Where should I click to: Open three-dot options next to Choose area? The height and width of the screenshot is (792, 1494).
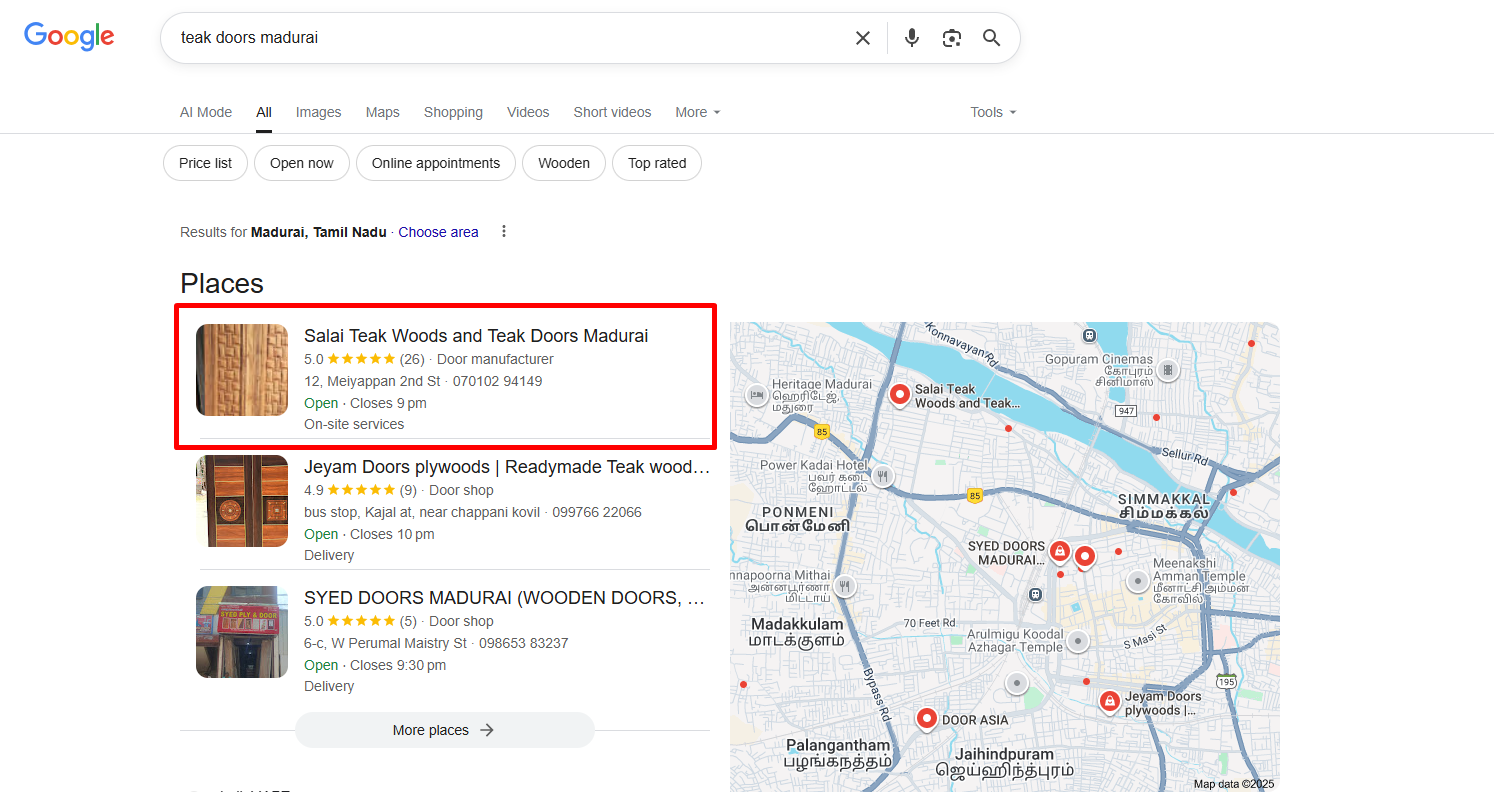click(504, 232)
